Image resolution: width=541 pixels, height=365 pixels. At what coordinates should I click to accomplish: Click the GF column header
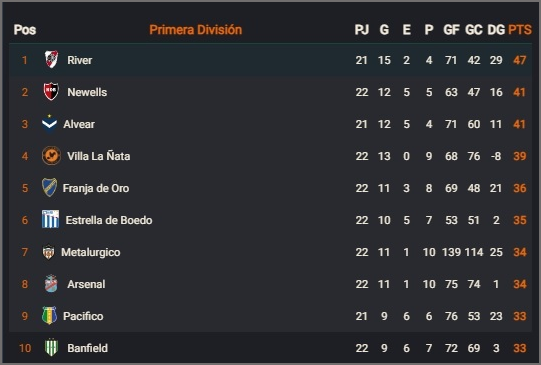(x=451, y=30)
